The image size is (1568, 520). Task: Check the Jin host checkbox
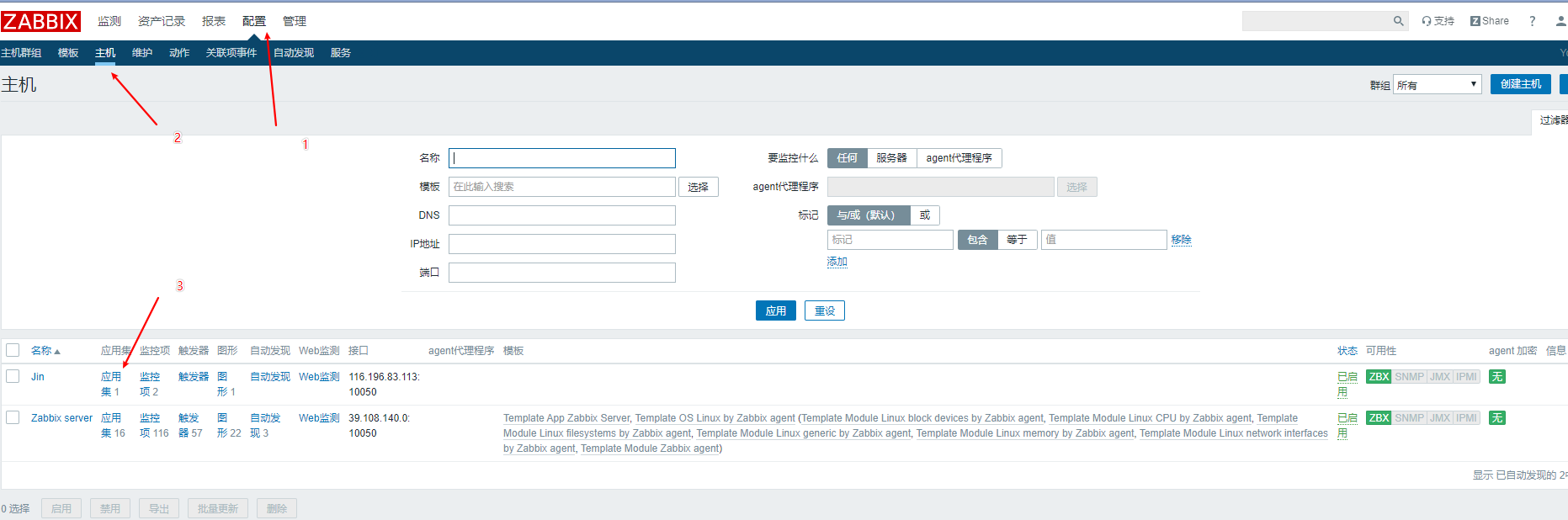click(13, 376)
